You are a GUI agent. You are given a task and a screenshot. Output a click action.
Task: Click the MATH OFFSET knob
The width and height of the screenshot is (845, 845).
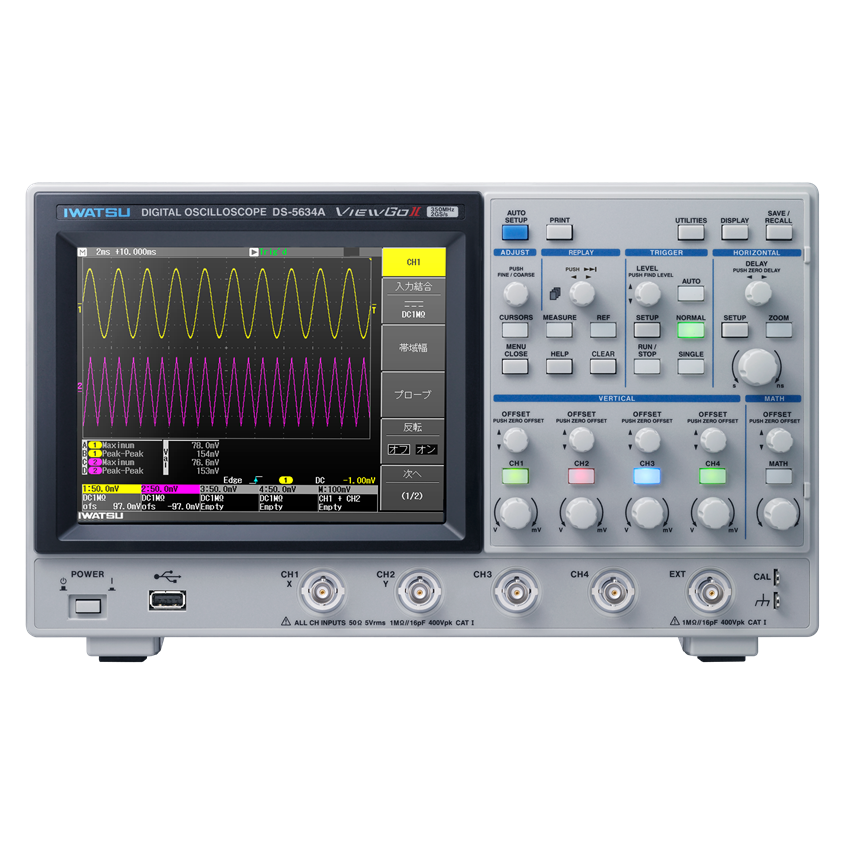click(x=779, y=440)
